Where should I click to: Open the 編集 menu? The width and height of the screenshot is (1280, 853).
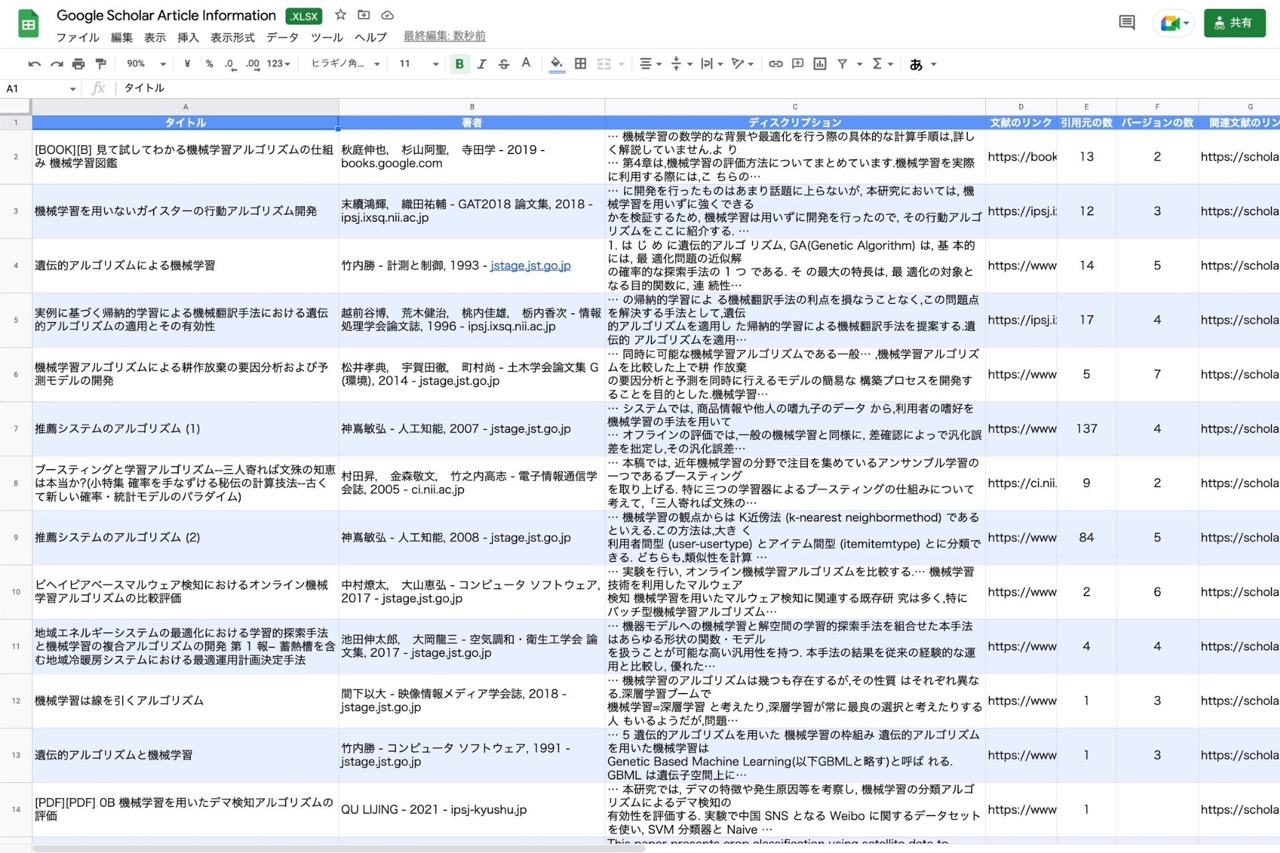pos(122,37)
